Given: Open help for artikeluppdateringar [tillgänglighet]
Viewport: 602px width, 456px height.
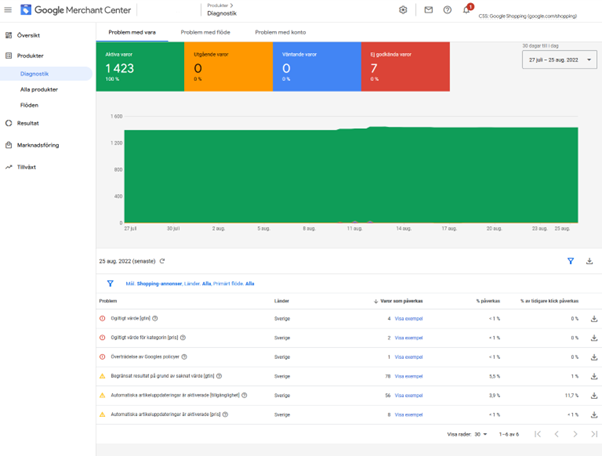Looking at the screenshot, I should tap(244, 395).
